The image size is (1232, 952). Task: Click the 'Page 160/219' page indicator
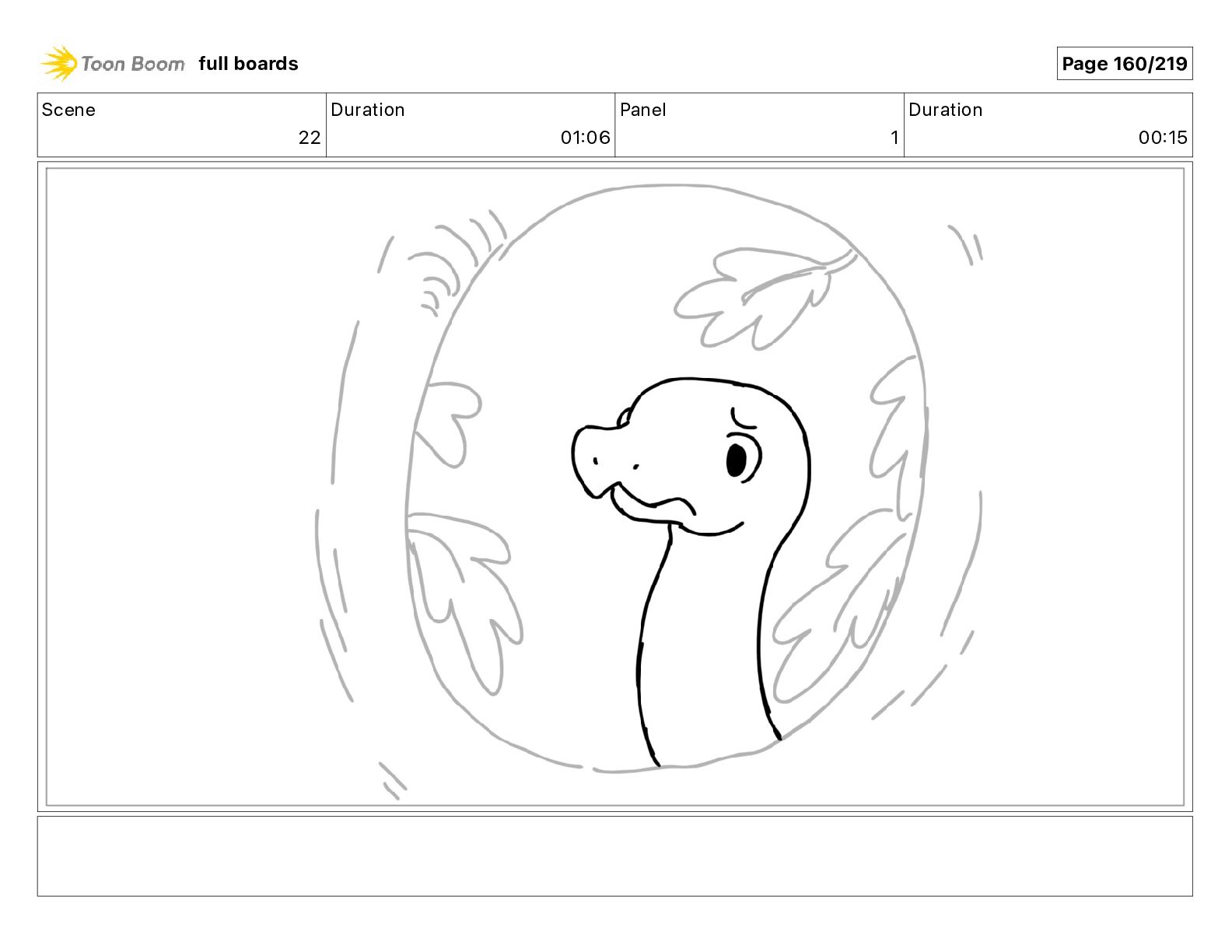(x=1124, y=64)
